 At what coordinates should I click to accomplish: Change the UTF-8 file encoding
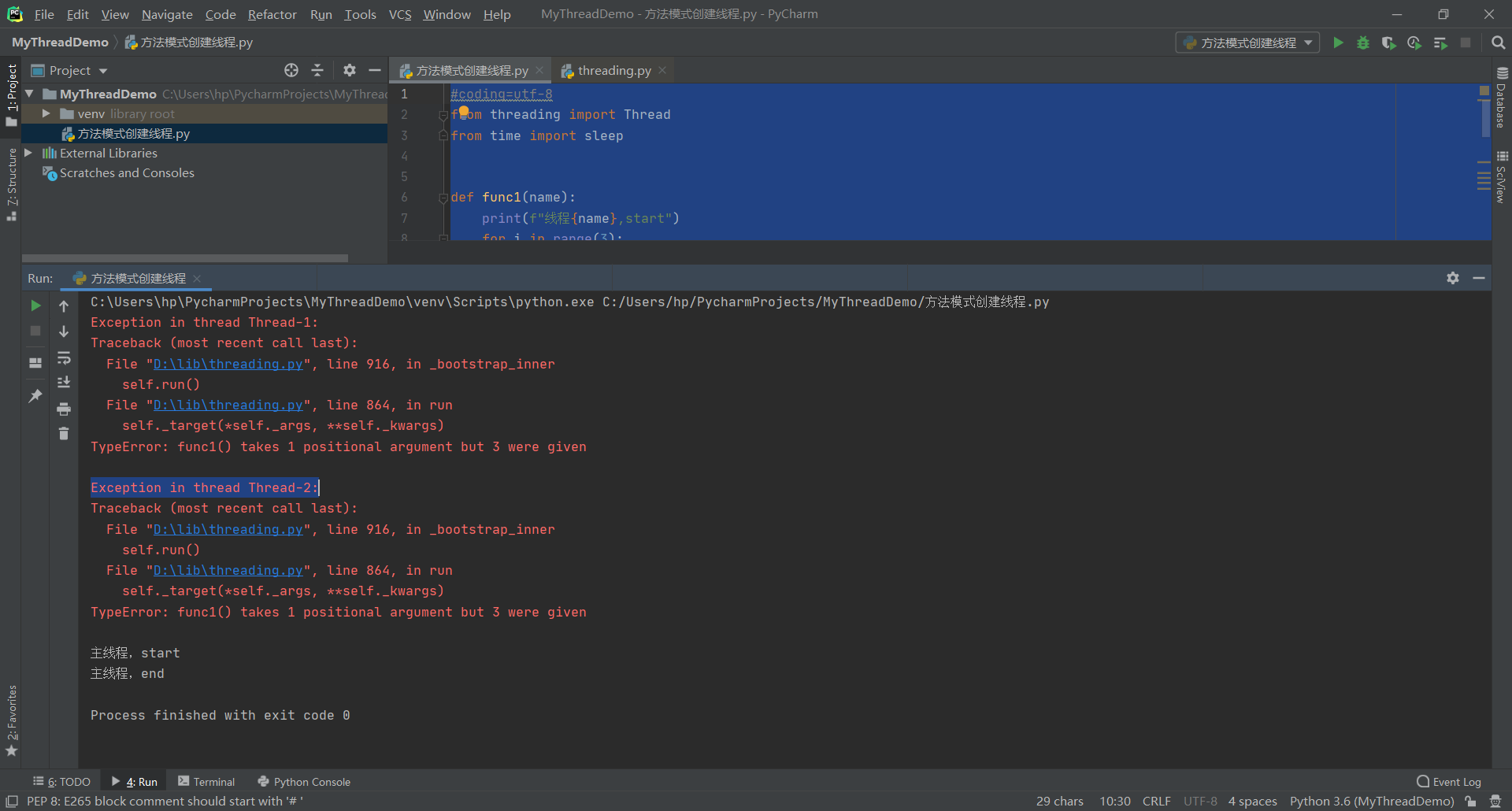[1200, 802]
